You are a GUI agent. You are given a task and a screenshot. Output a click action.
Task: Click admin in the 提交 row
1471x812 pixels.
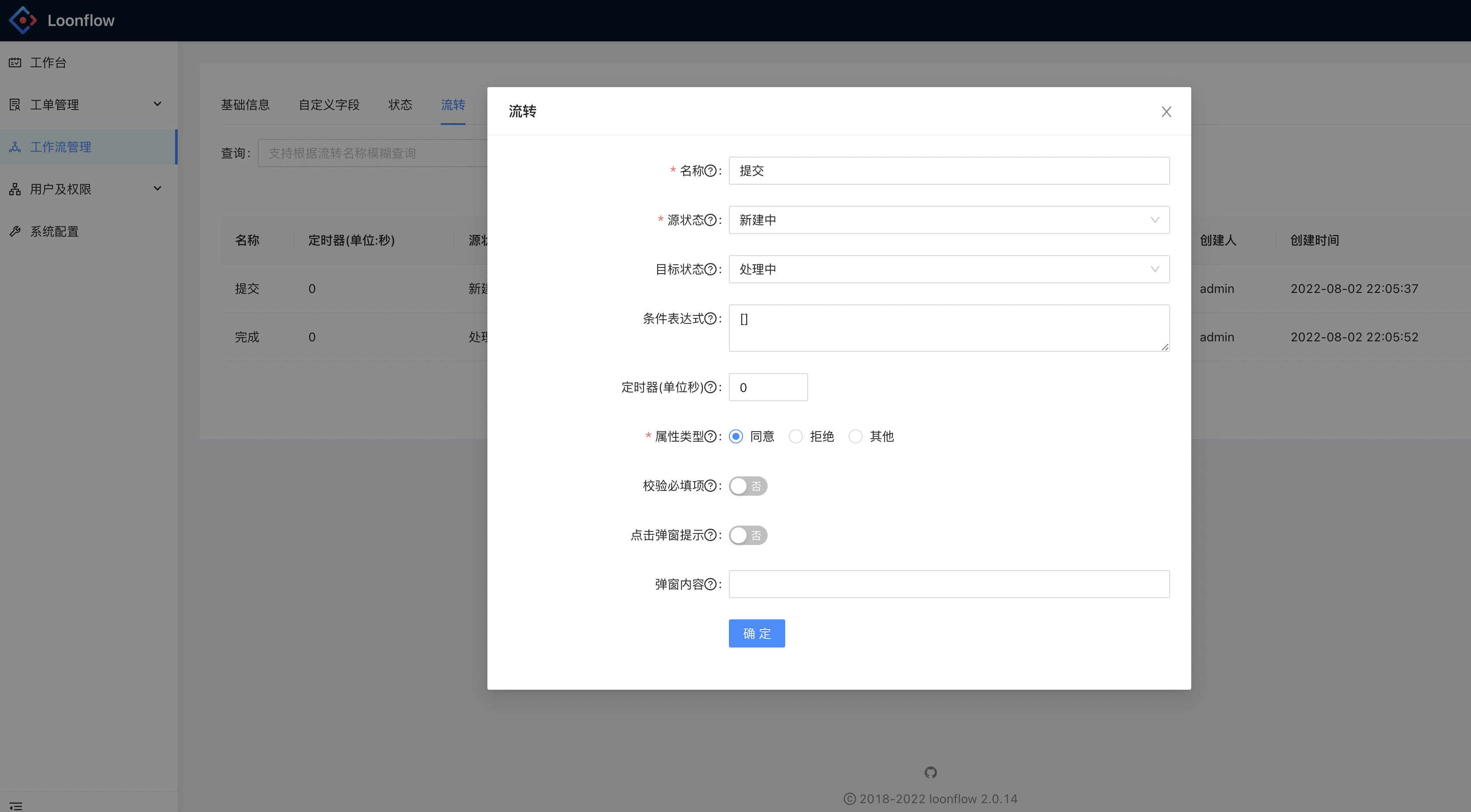pos(1217,289)
